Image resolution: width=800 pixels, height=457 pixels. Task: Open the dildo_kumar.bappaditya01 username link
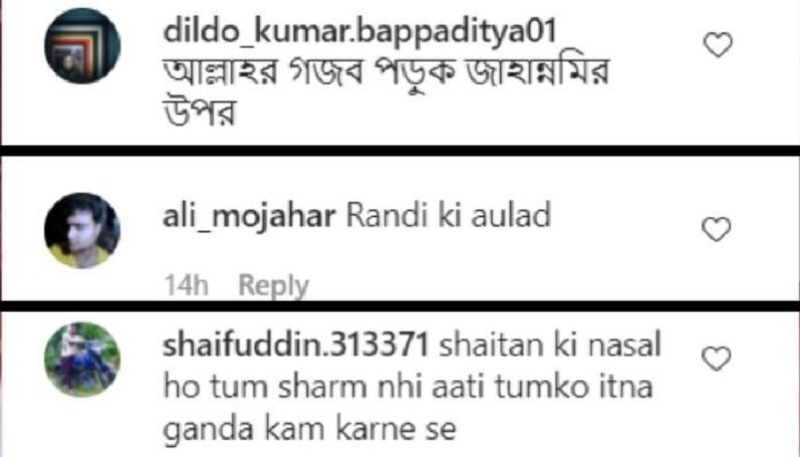(x=360, y=33)
